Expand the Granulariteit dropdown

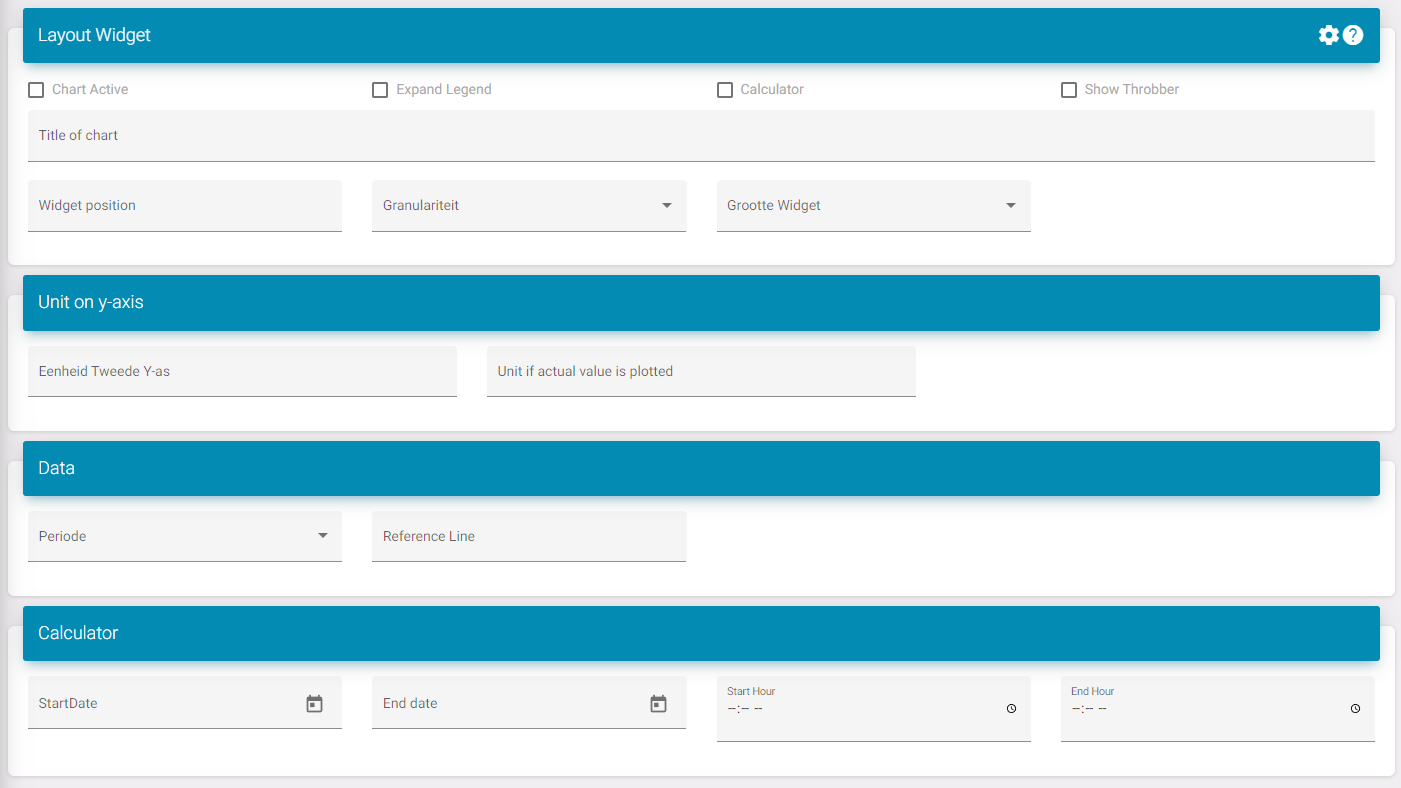click(528, 206)
